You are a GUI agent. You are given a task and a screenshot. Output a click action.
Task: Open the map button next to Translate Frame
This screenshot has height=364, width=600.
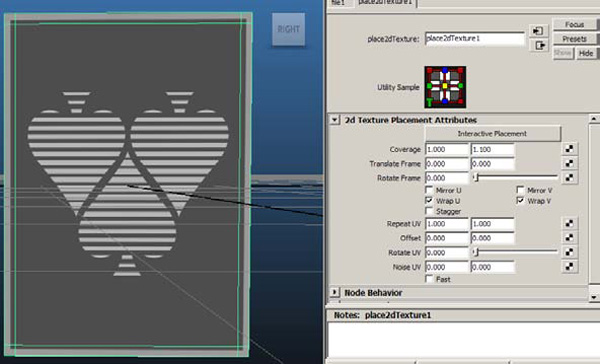(569, 163)
